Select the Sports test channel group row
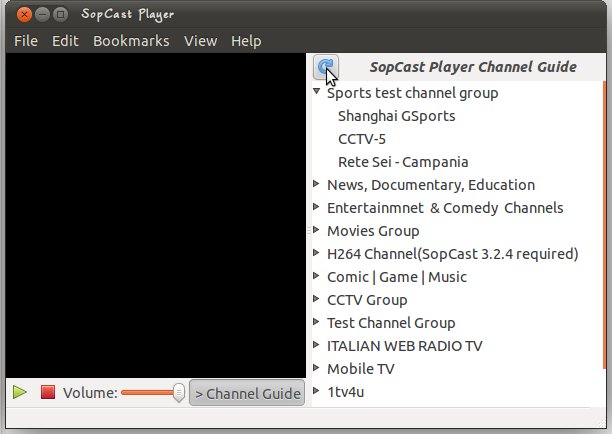Viewport: 612px width, 434px height. tap(457, 93)
